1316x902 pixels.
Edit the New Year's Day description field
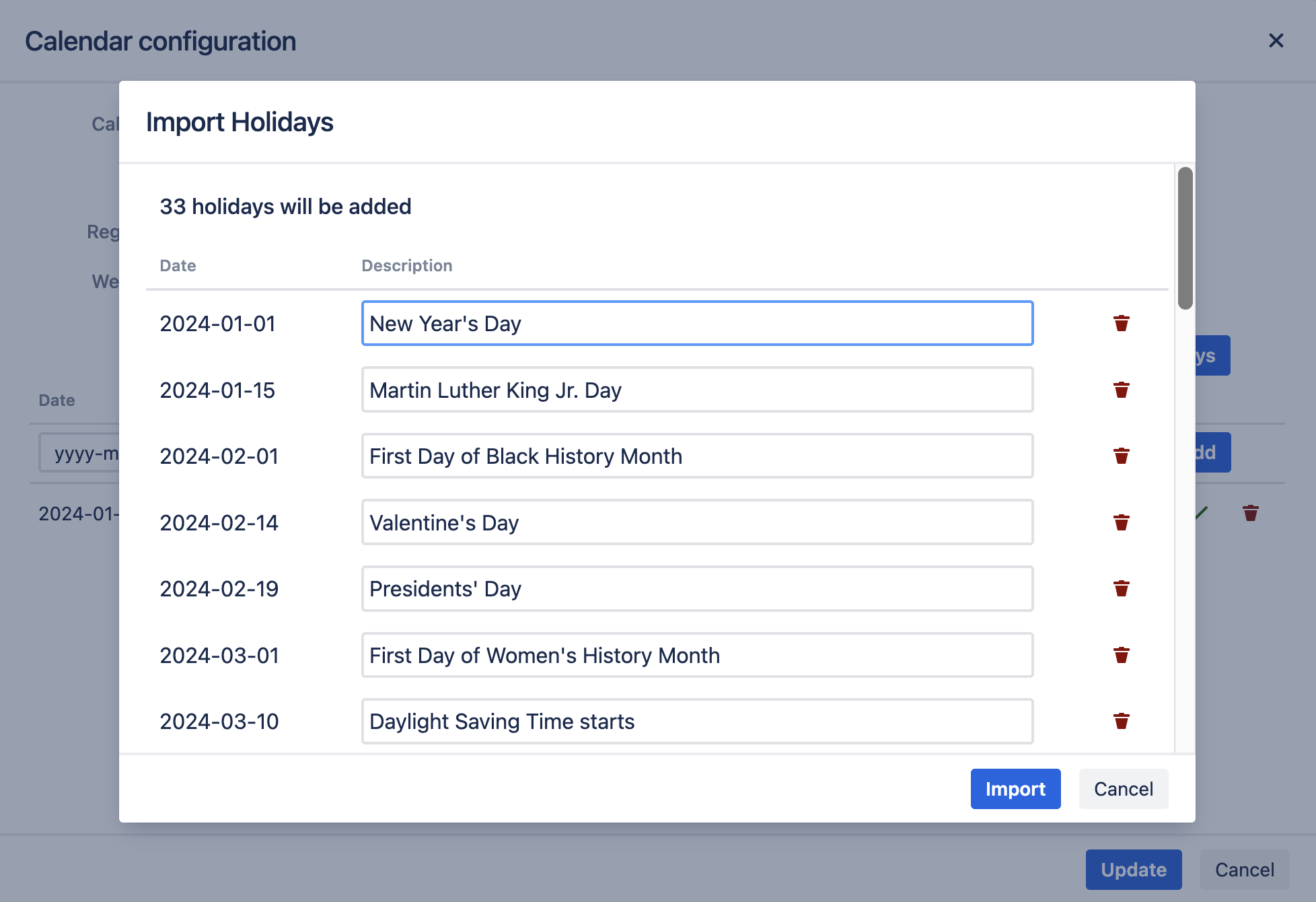pos(697,324)
